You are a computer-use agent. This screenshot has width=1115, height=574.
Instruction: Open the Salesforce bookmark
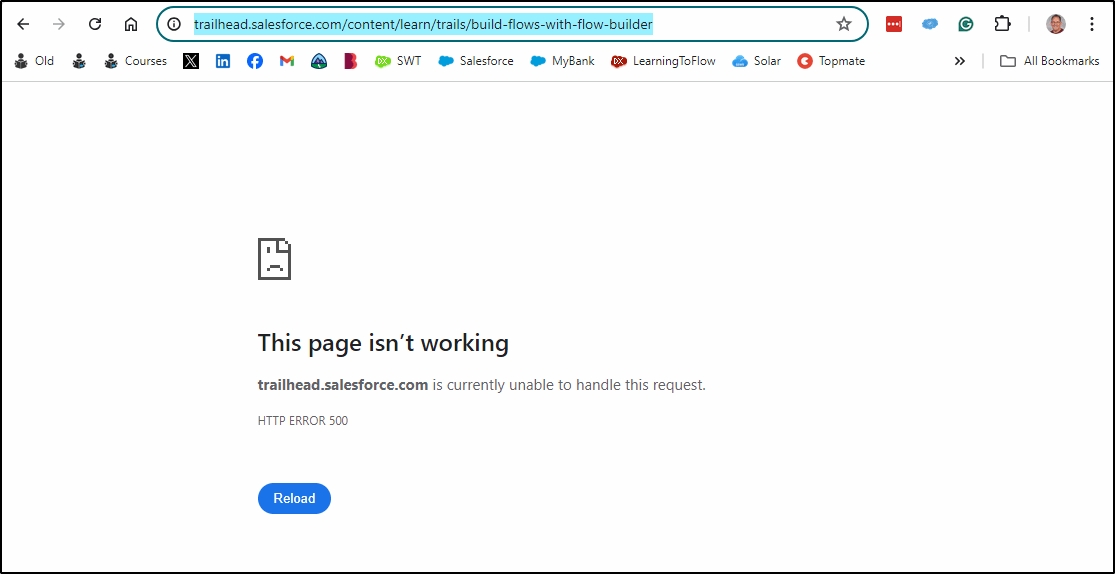(476, 61)
